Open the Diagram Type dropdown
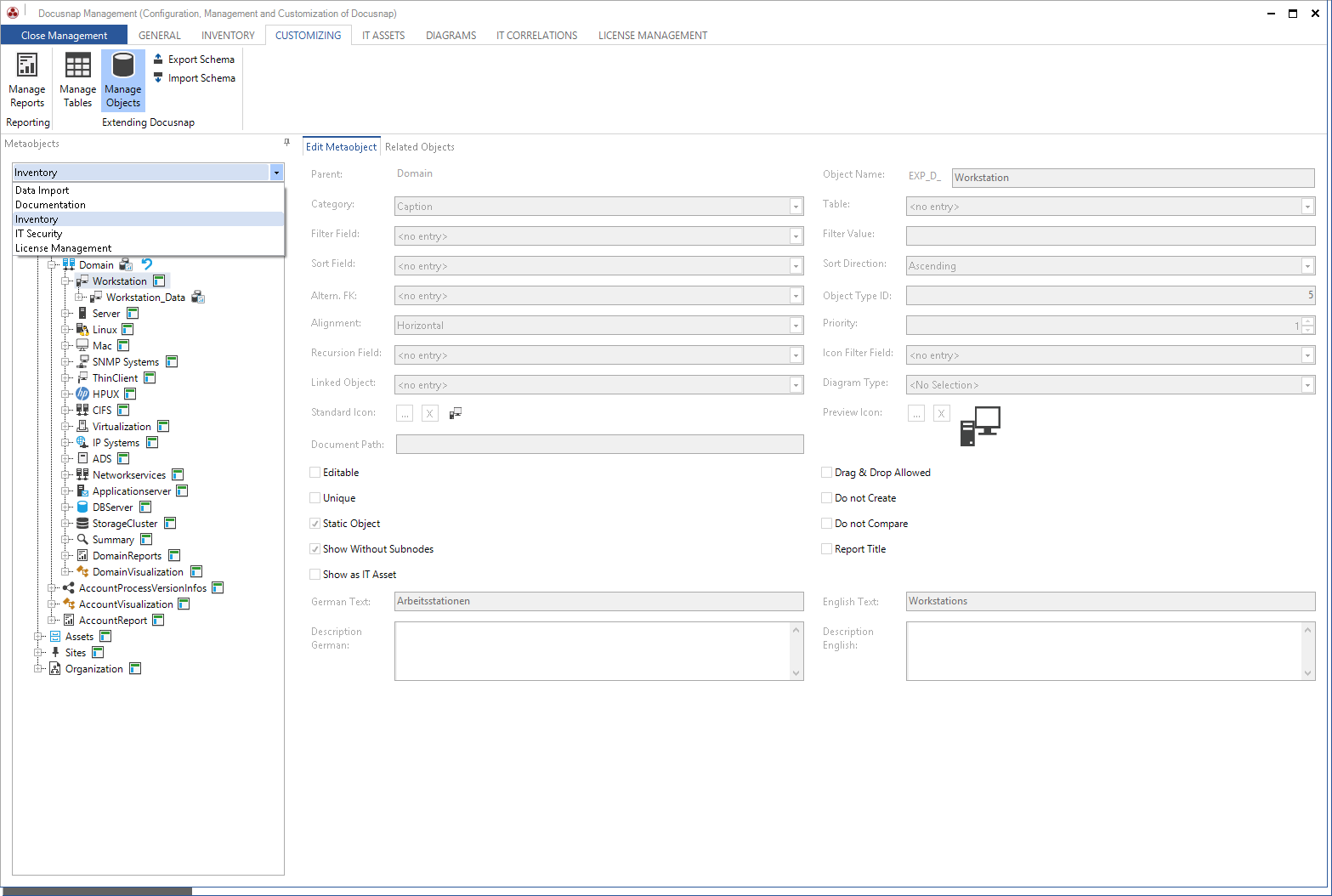The width and height of the screenshot is (1332, 896). pyautogui.click(x=1307, y=385)
